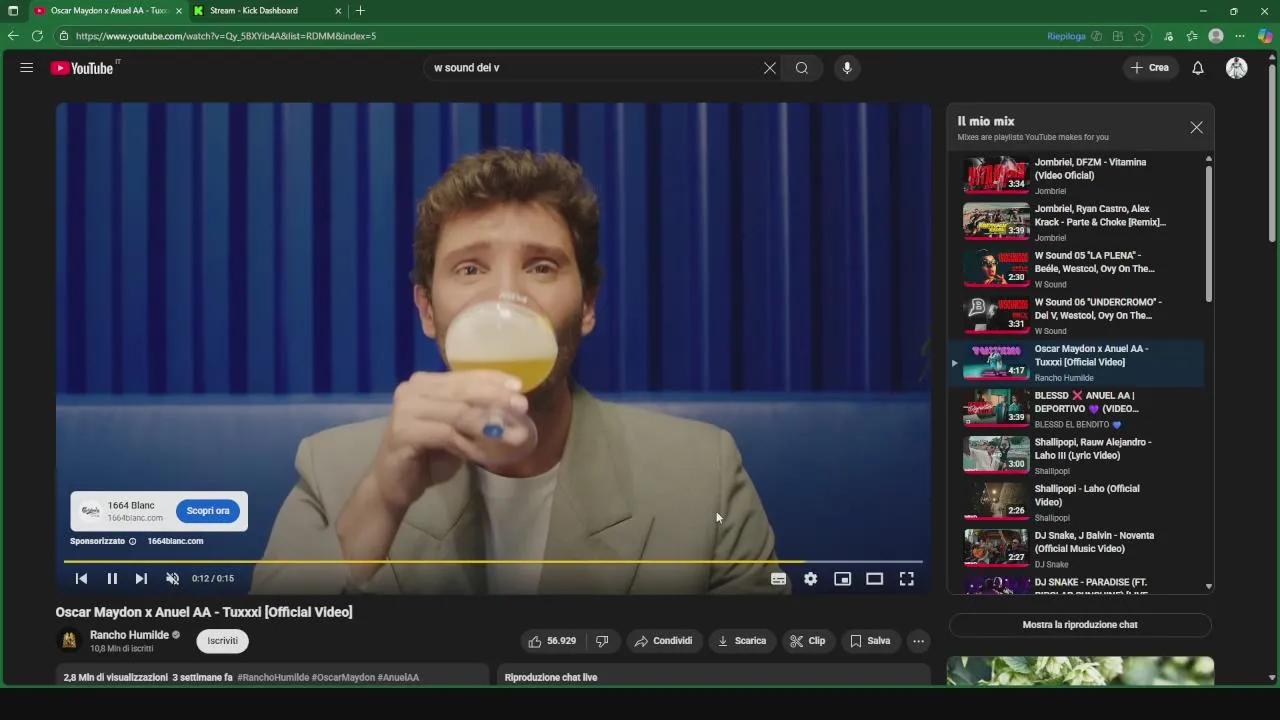The height and width of the screenshot is (720, 1280).
Task: Save video with the Salva button
Action: pos(870,641)
